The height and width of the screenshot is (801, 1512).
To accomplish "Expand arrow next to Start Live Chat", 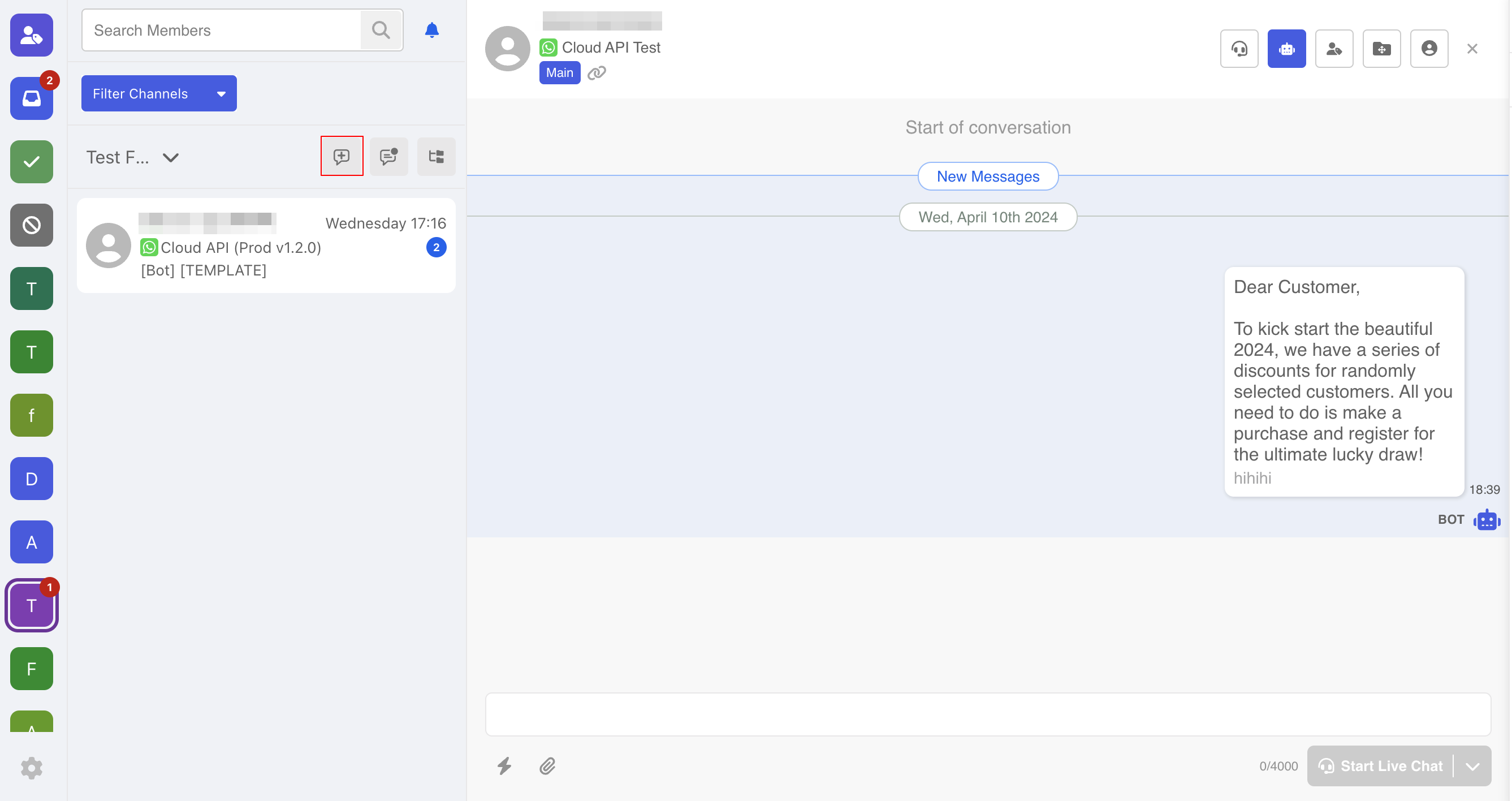I will click(1472, 766).
